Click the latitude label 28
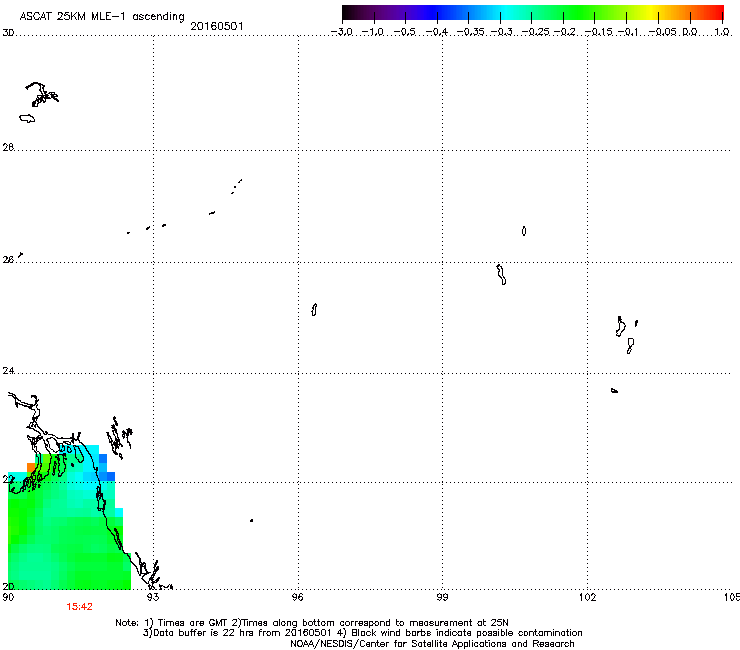The image size is (740, 650). tap(8, 148)
